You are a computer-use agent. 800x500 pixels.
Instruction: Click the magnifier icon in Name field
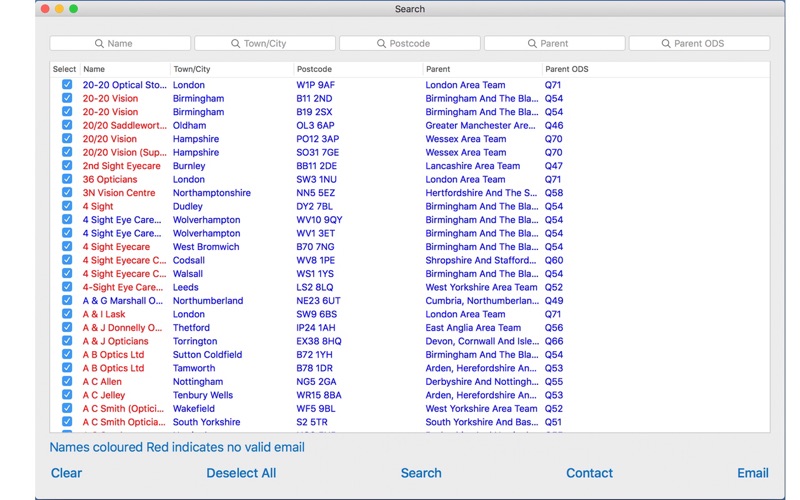[x=99, y=44]
